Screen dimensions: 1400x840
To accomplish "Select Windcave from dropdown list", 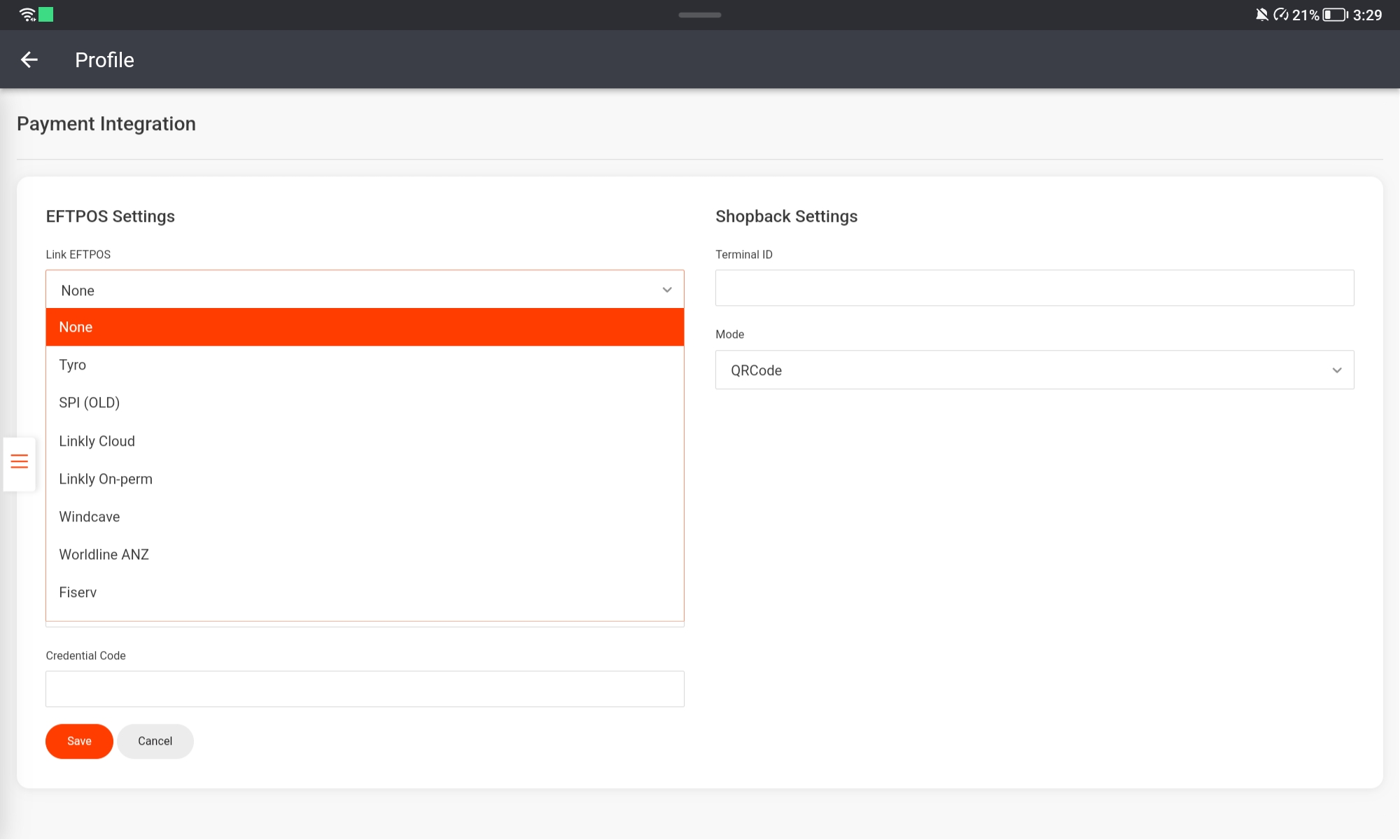I will click(x=364, y=517).
